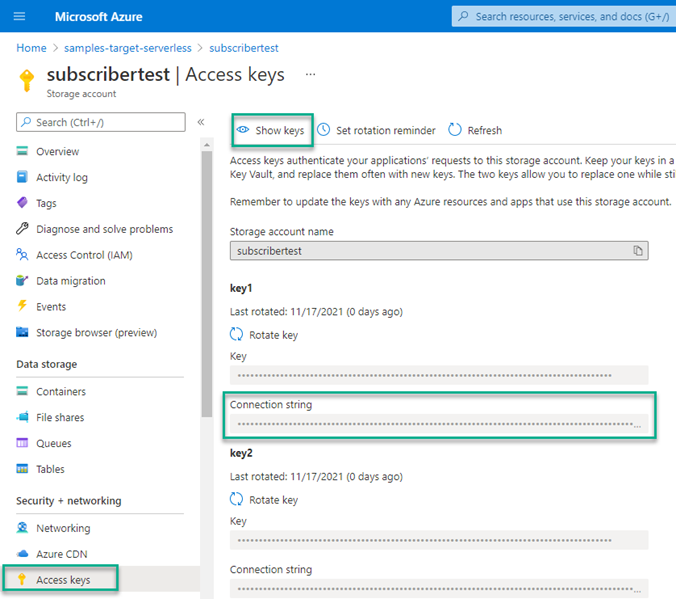This screenshot has height=599, width=676.
Task: Click key2 Connection string field
Action: click(x=439, y=588)
